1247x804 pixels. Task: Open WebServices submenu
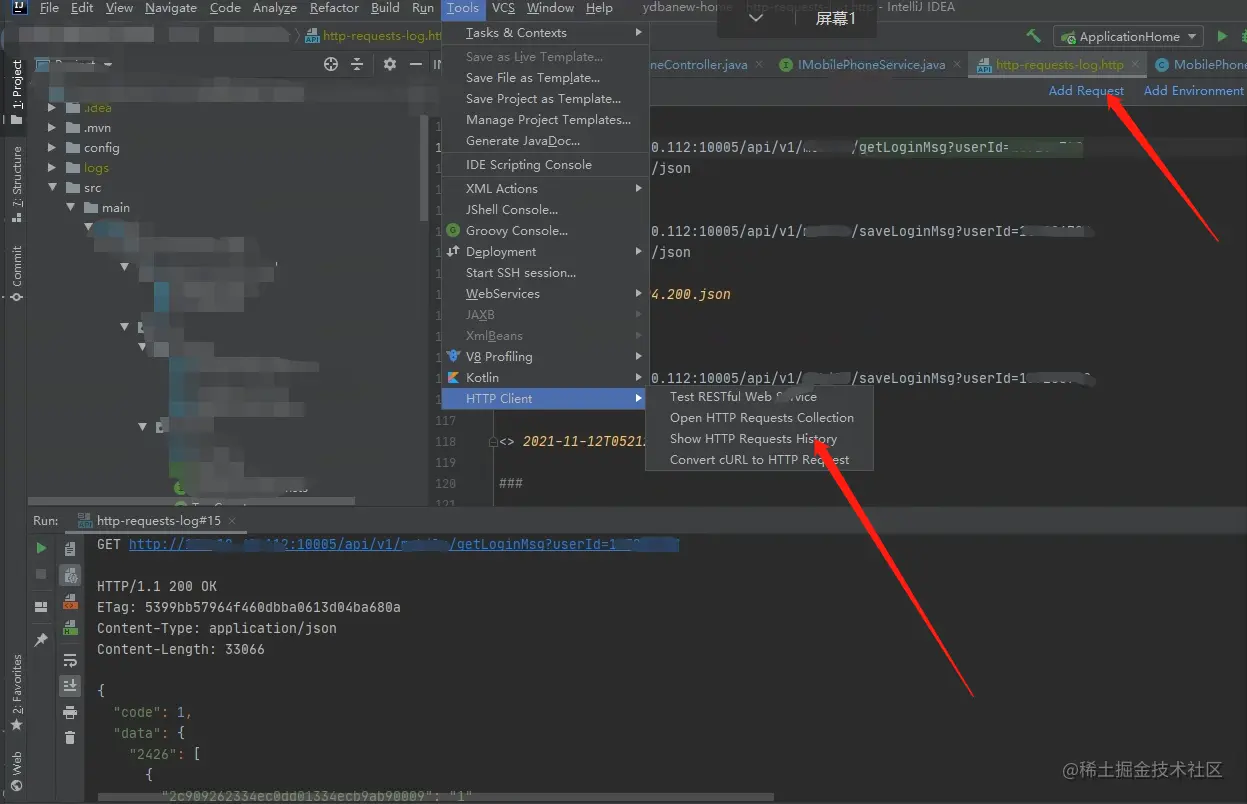coord(545,293)
